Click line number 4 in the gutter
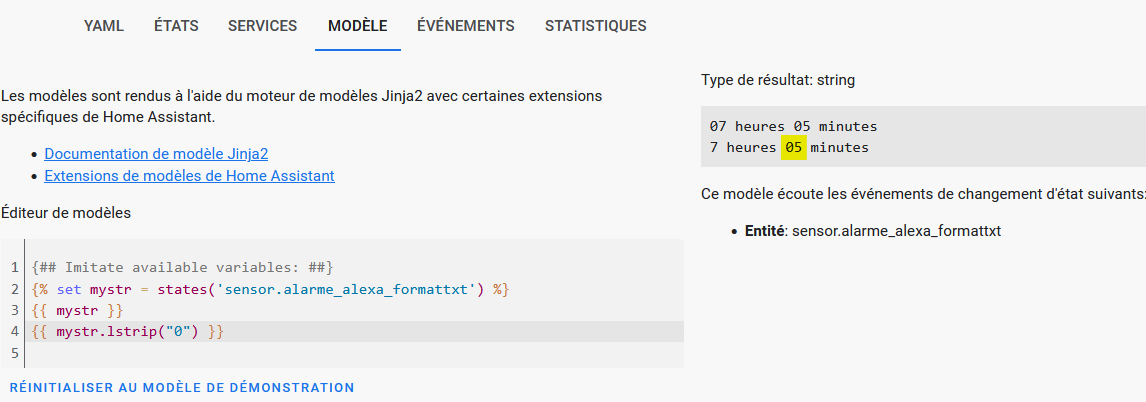Viewport: 1146px width, 402px height. click(x=15, y=332)
